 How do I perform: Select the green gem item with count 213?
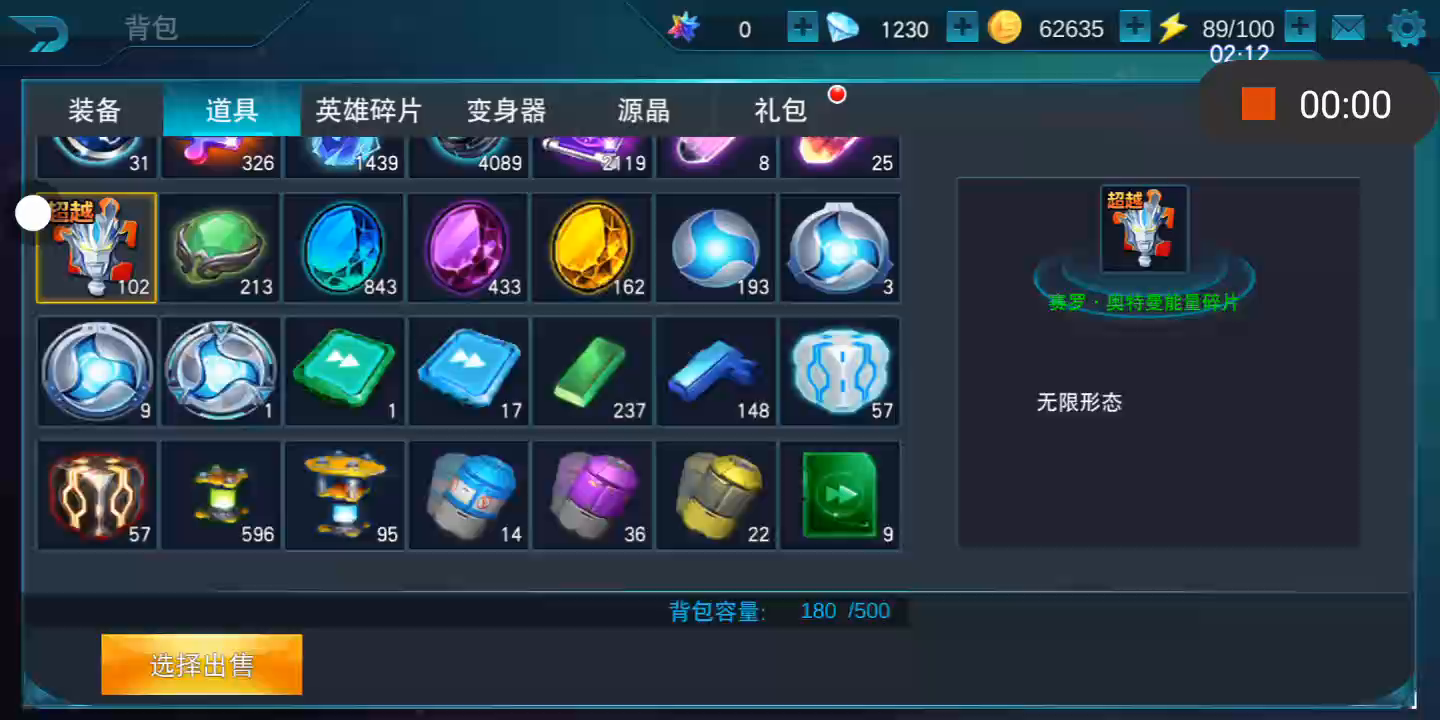[221, 248]
